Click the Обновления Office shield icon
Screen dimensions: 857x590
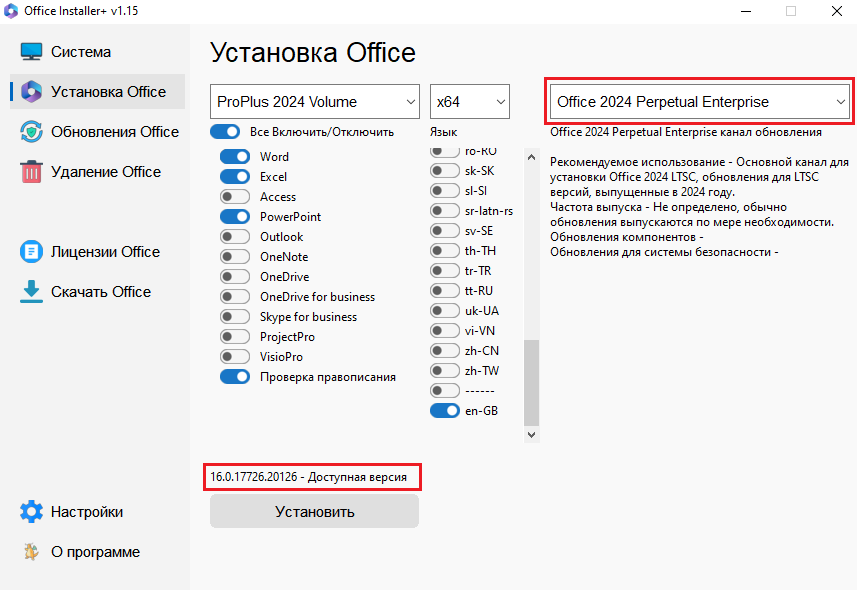pos(31,131)
